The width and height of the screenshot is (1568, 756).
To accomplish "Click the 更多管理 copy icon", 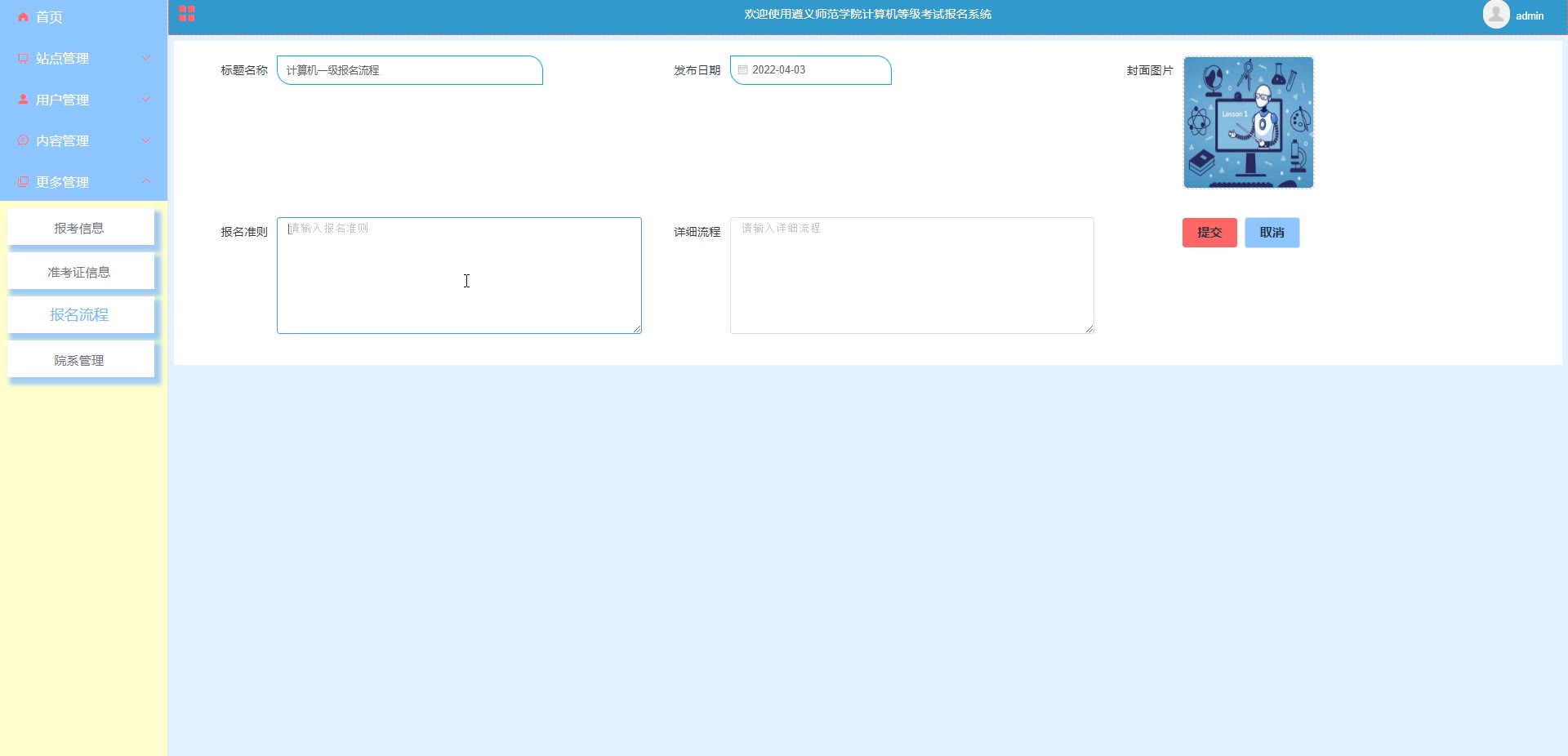I will click(x=23, y=182).
